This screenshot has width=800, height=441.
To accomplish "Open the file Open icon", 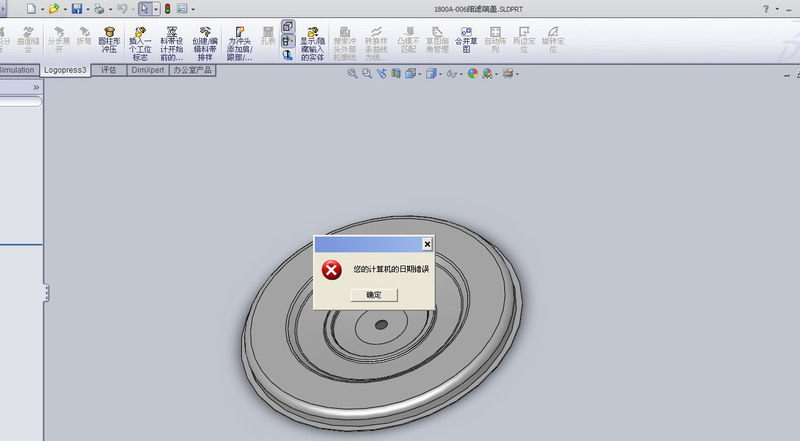I will (54, 9).
